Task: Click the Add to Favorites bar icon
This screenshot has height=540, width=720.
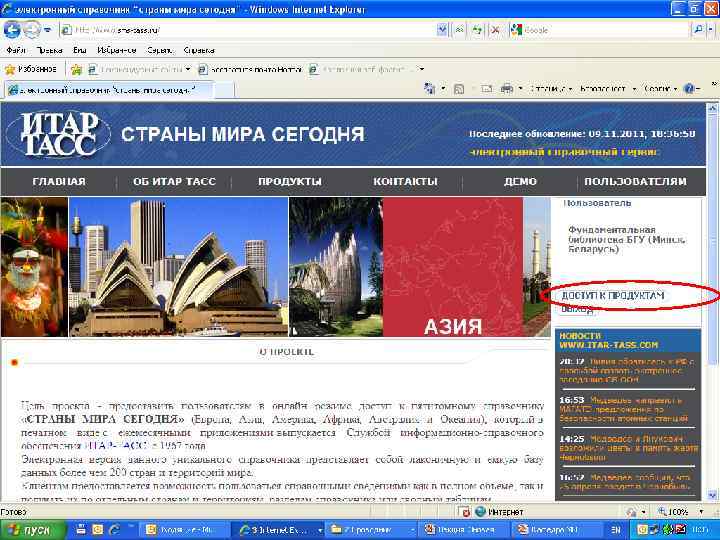Action: click(76, 70)
